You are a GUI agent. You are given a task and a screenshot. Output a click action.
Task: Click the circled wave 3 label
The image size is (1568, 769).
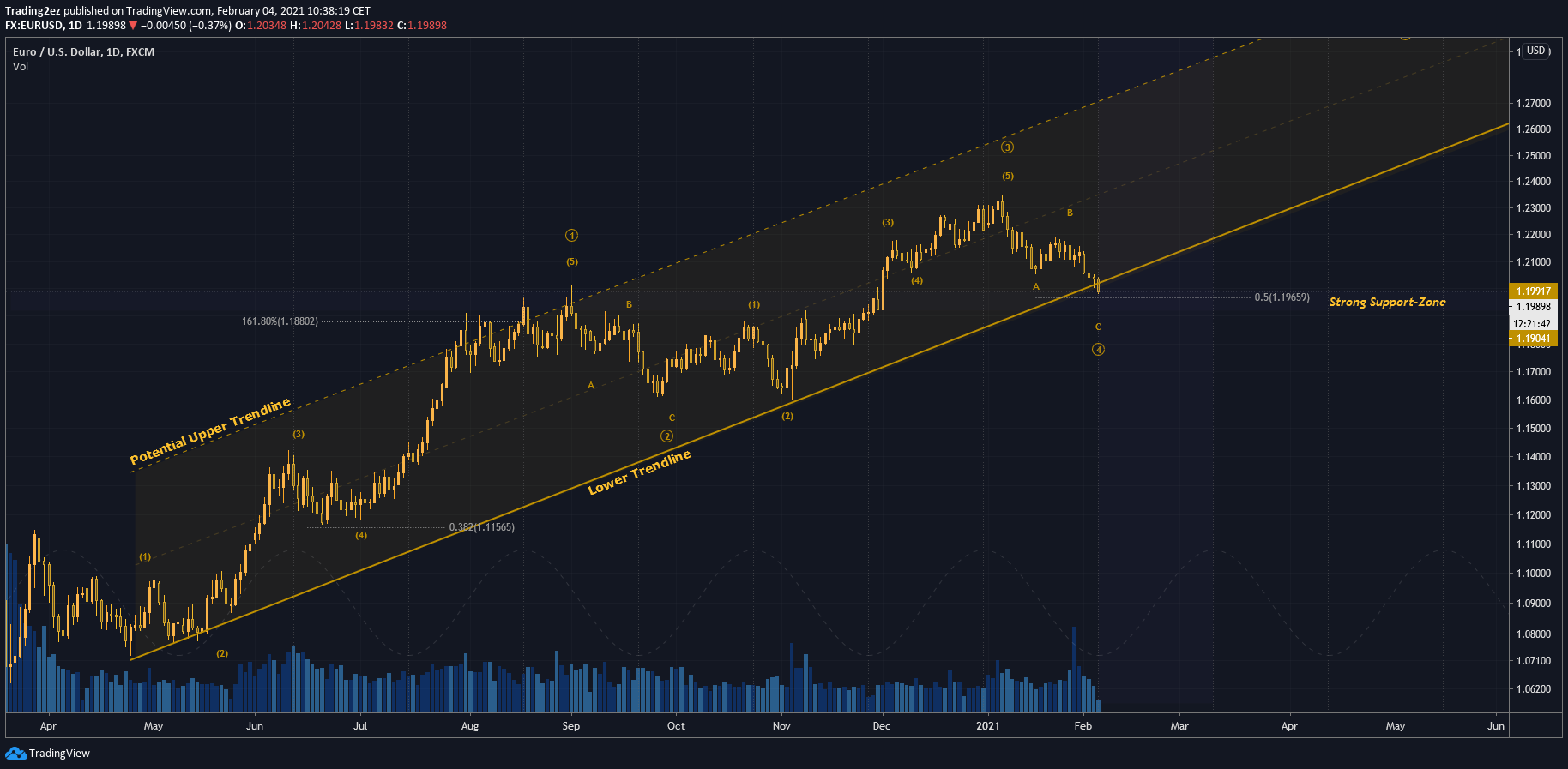pyautogui.click(x=1008, y=147)
